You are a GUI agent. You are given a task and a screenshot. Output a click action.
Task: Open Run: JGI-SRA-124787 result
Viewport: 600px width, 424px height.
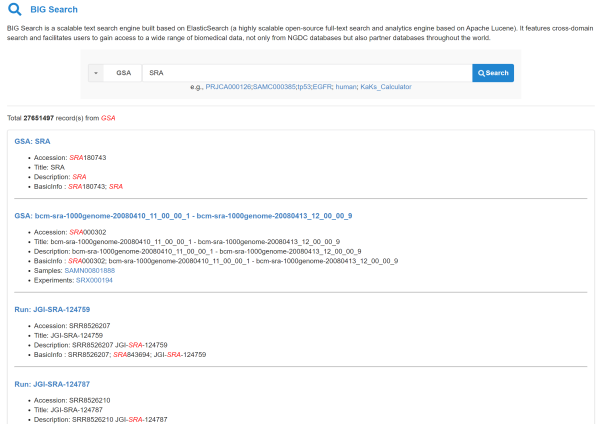[x=52, y=383]
